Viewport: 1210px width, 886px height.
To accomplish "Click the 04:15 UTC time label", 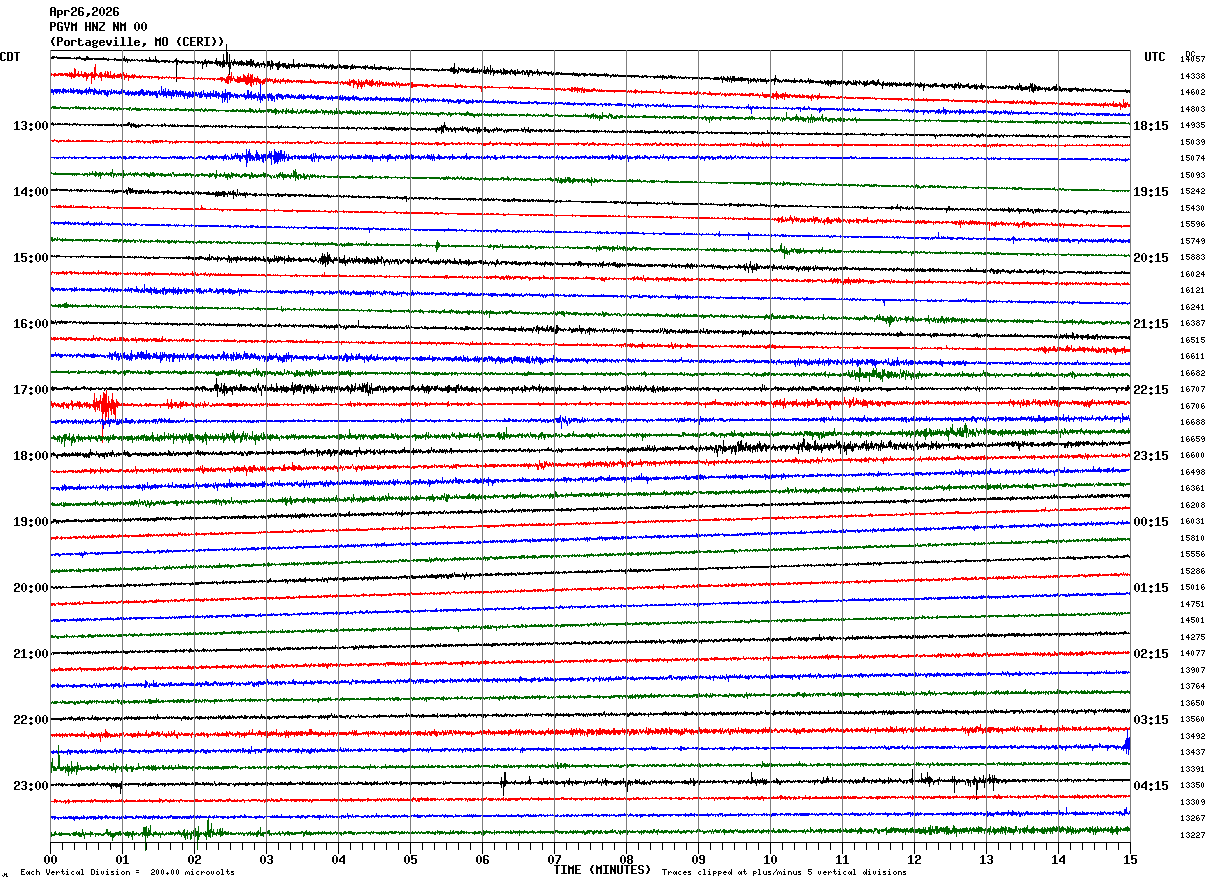I will pyautogui.click(x=1151, y=786).
